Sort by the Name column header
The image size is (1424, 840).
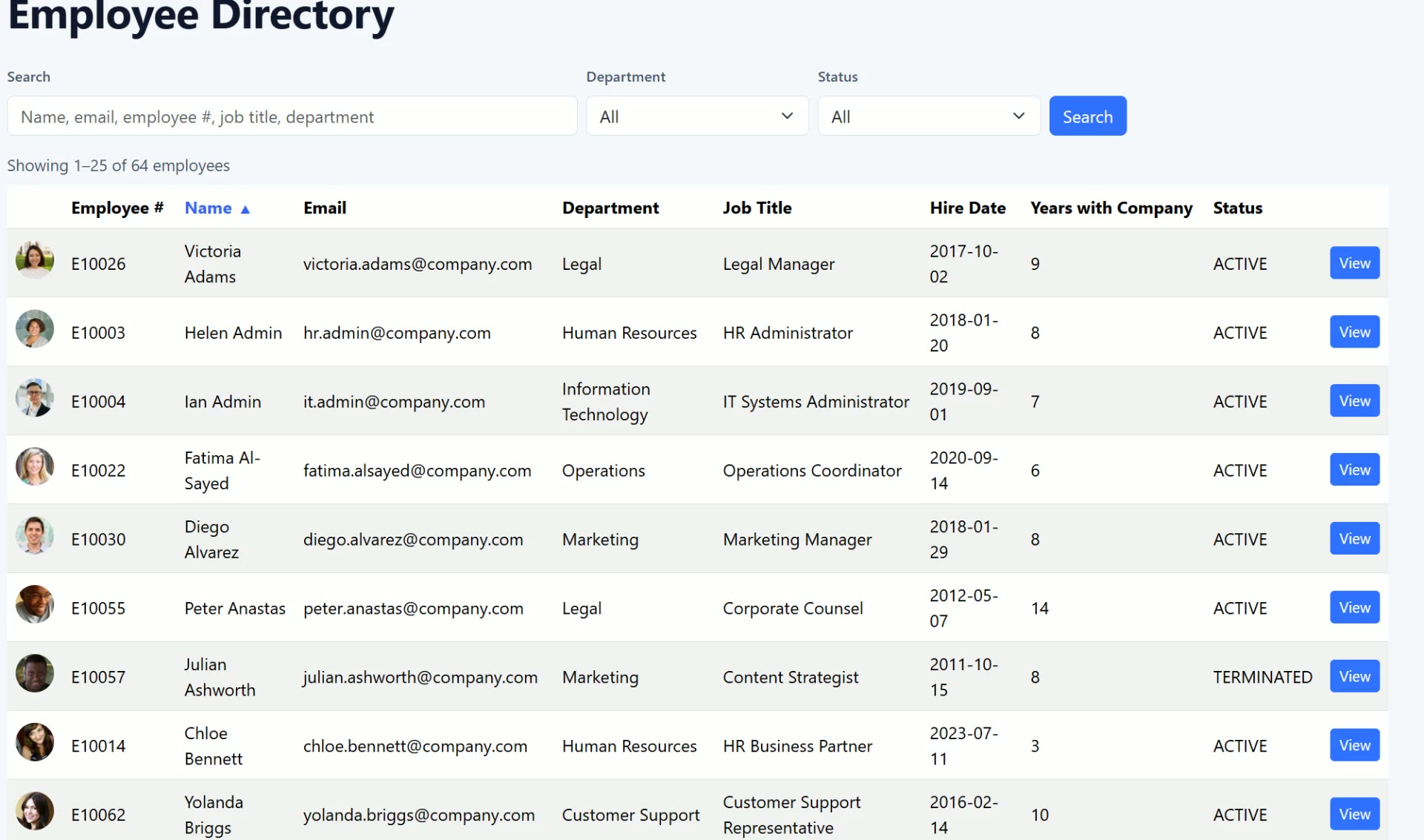(208, 208)
